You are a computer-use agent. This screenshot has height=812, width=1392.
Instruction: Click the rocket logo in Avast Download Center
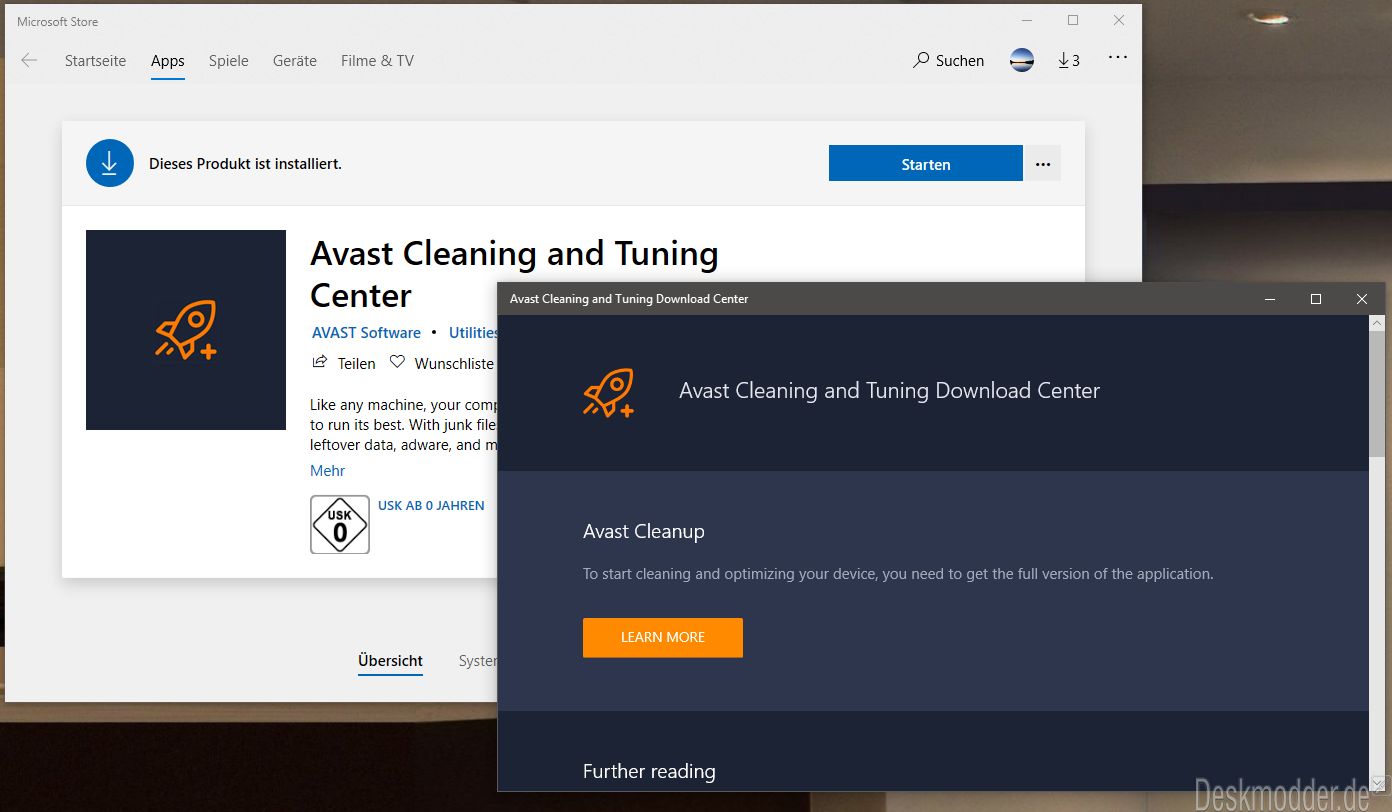pyautogui.click(x=609, y=393)
